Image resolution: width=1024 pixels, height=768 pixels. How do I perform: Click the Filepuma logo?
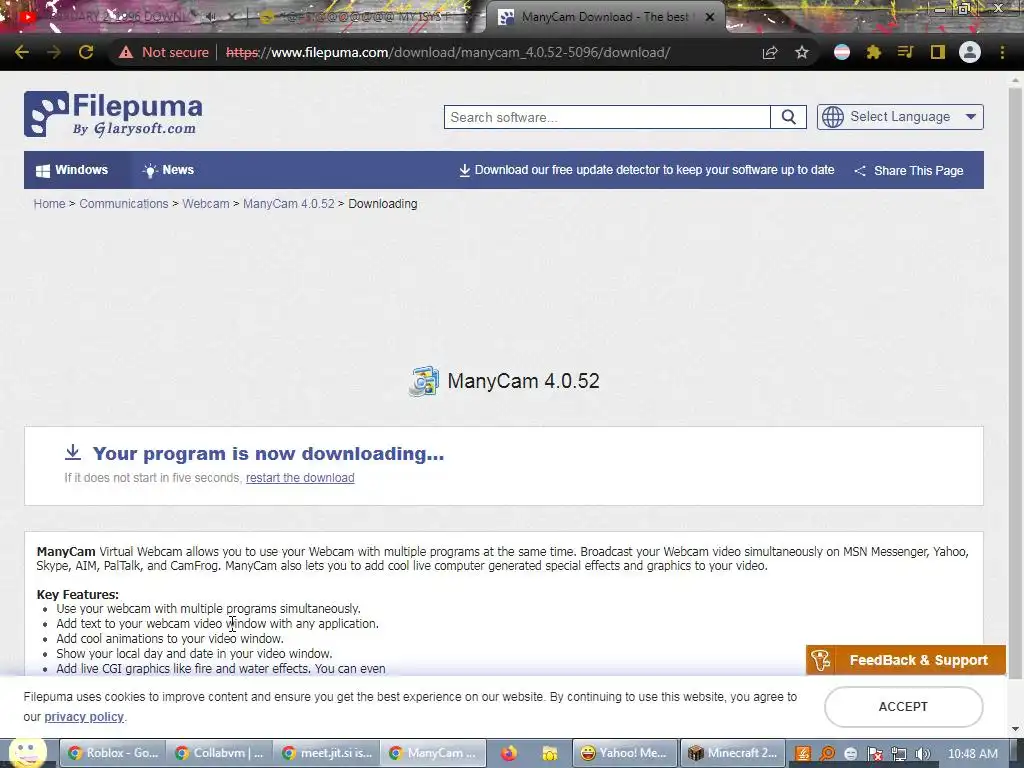[113, 114]
